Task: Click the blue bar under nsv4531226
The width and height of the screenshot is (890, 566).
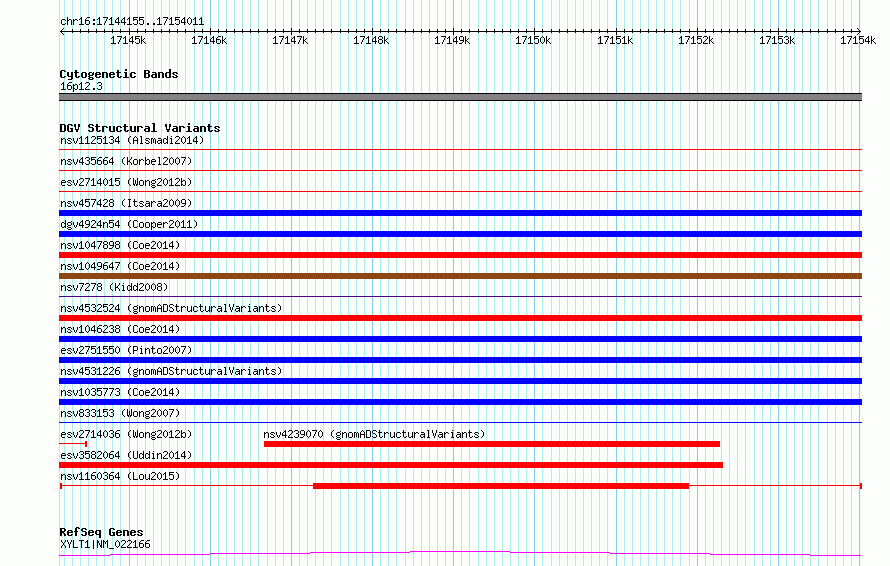Action: click(460, 381)
